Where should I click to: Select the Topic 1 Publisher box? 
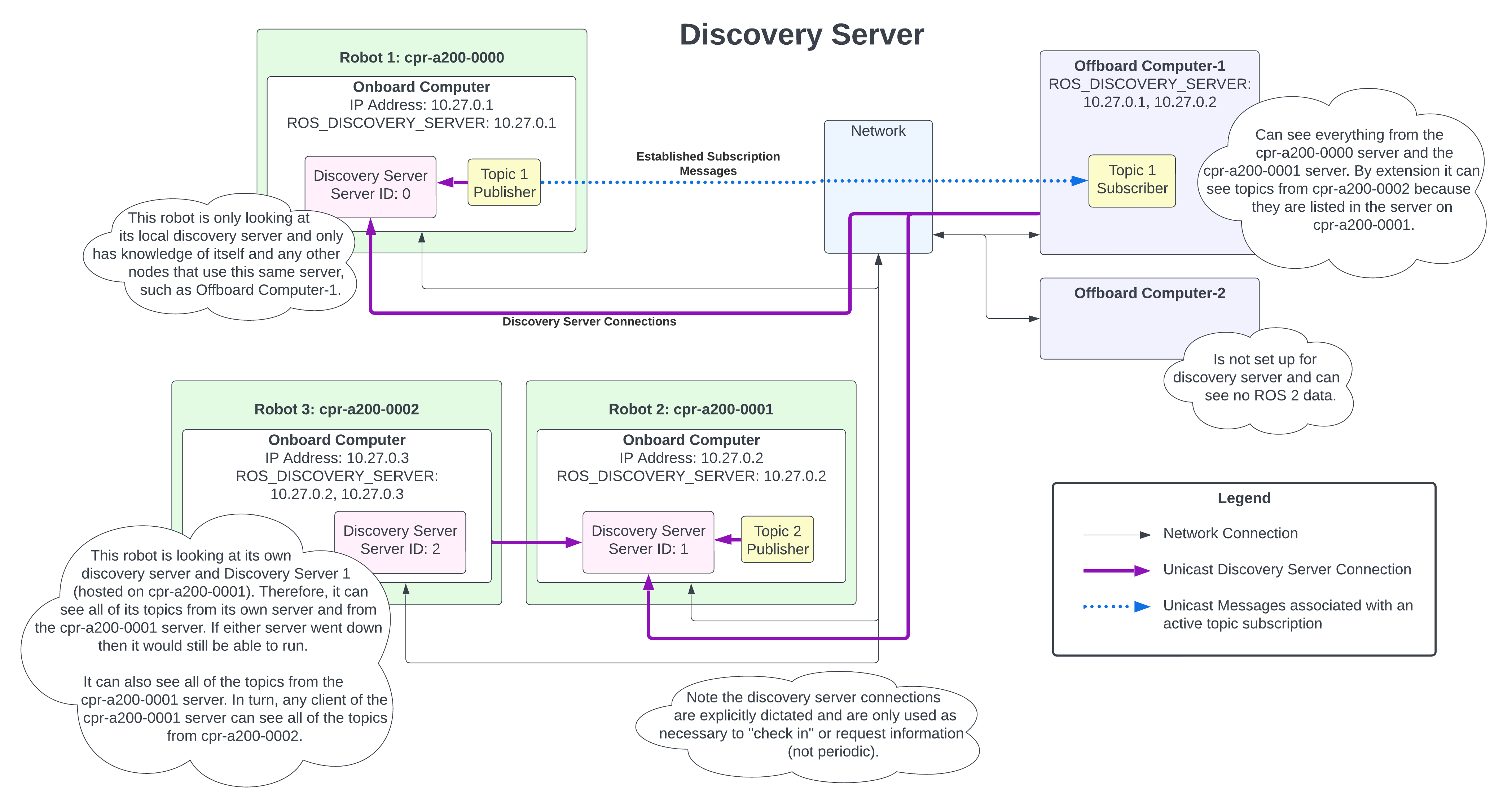point(504,183)
